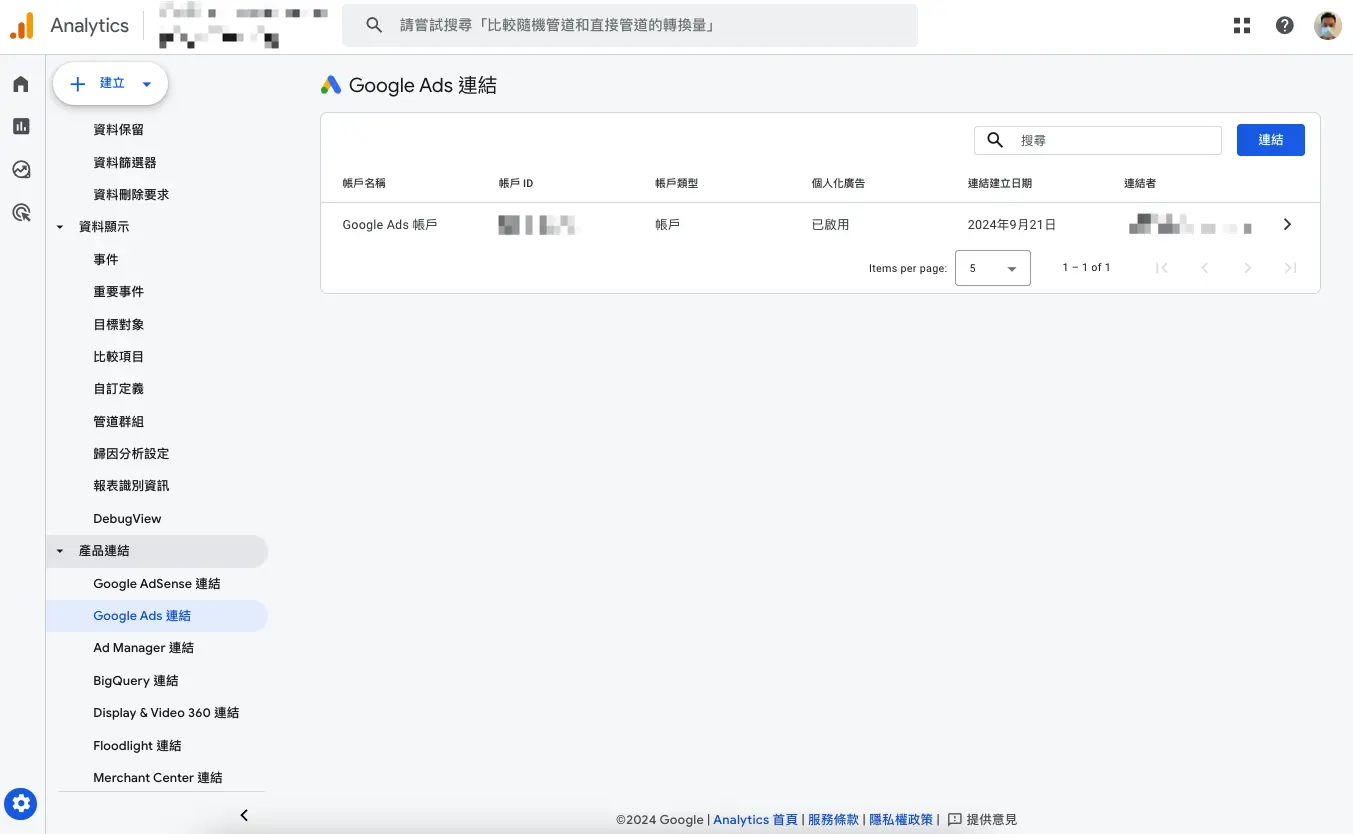Select 事件 in the sidebar
The image size is (1353, 834).
pos(106,260)
